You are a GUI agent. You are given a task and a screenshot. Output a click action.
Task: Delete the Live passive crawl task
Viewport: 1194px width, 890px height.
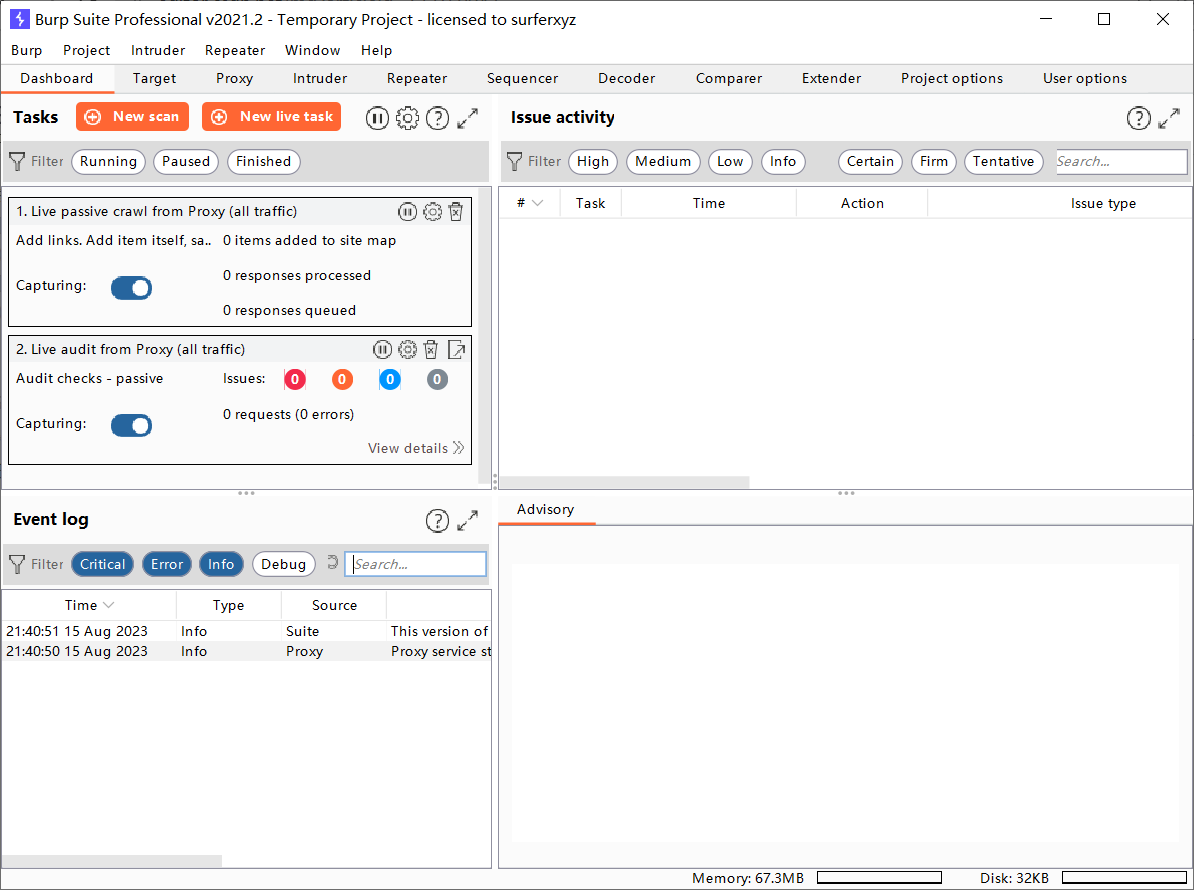pos(455,212)
